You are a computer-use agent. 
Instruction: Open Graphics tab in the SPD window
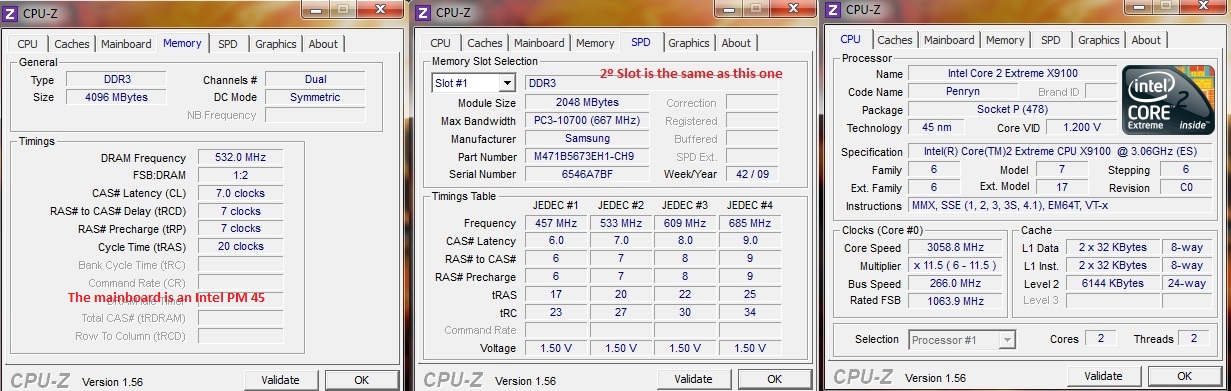pos(689,43)
